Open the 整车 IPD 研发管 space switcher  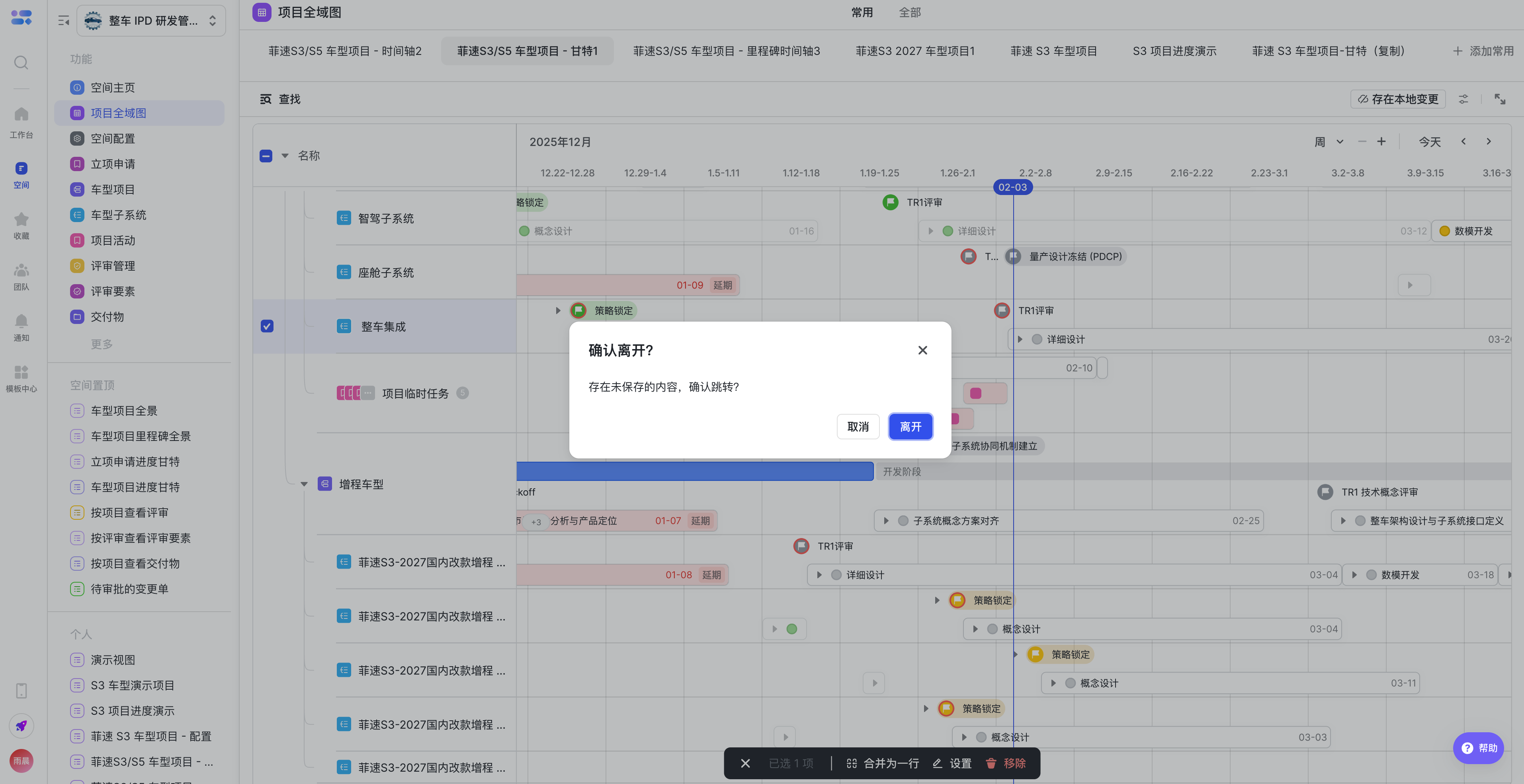[151, 21]
